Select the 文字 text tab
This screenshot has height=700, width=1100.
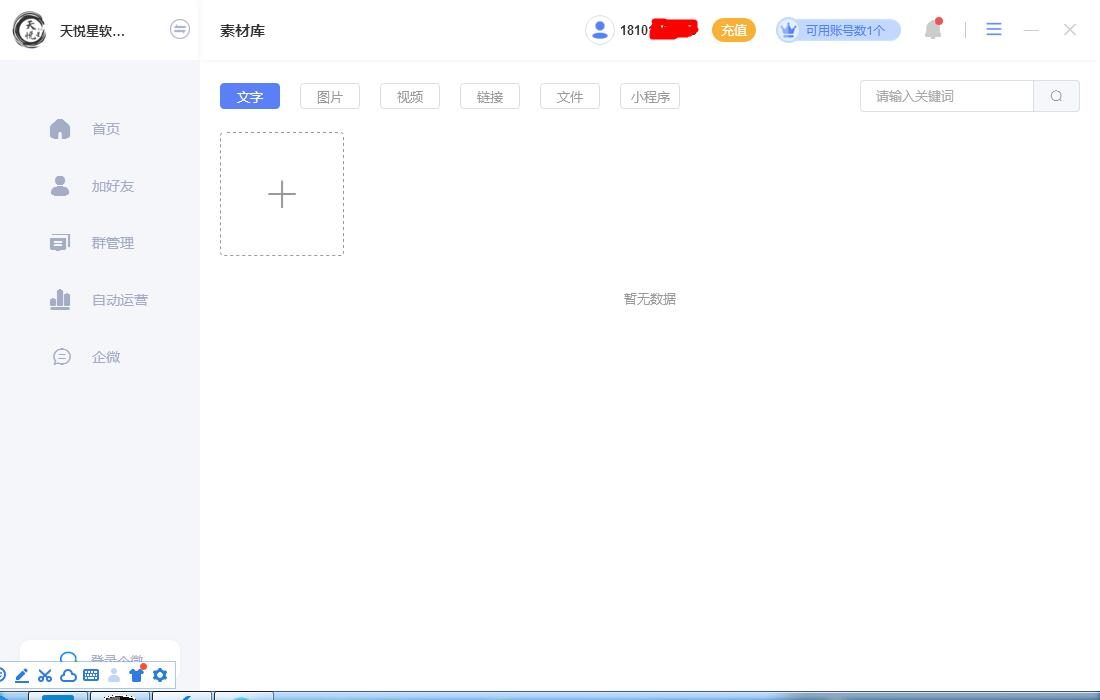pyautogui.click(x=250, y=96)
